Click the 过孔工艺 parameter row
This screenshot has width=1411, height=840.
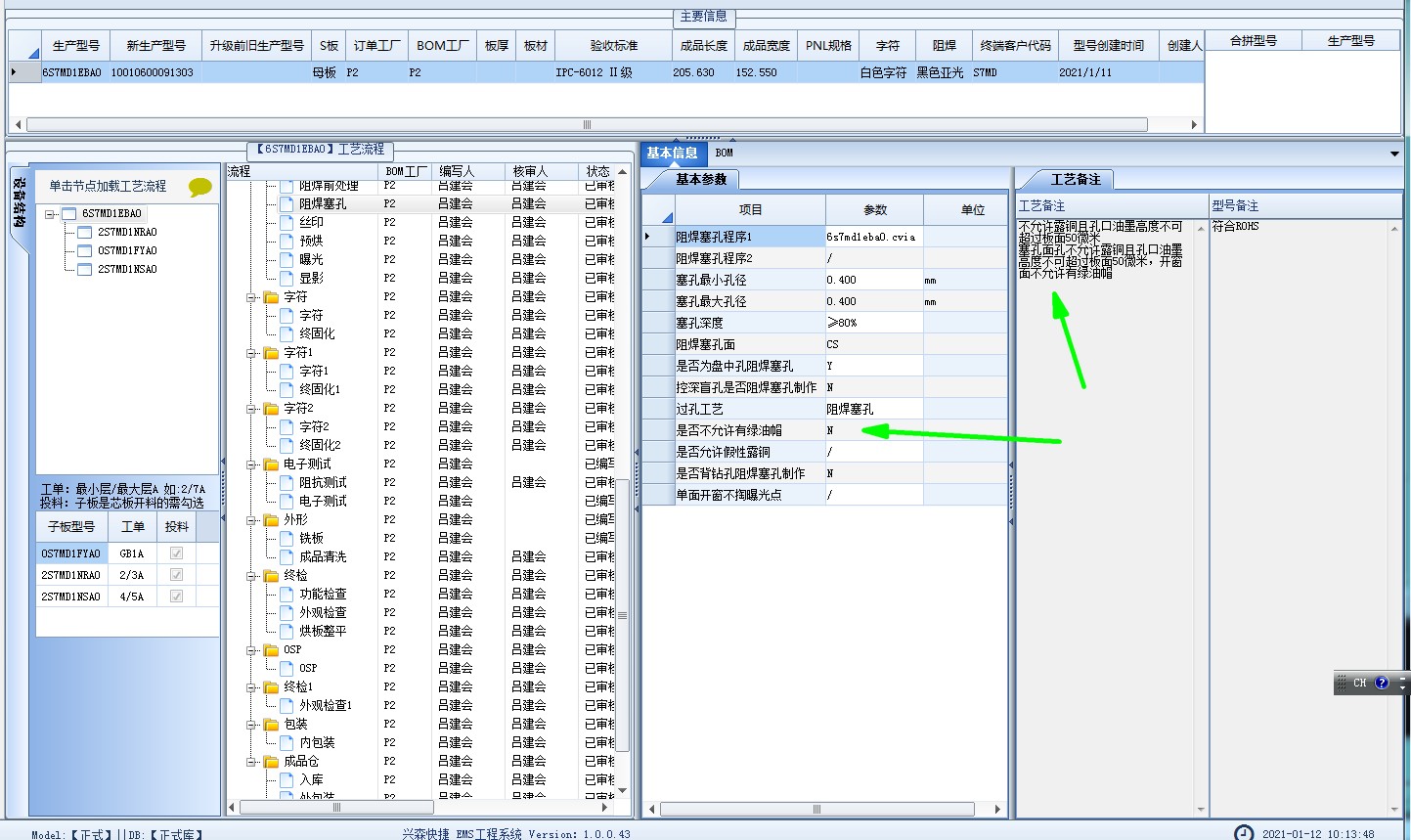click(824, 409)
